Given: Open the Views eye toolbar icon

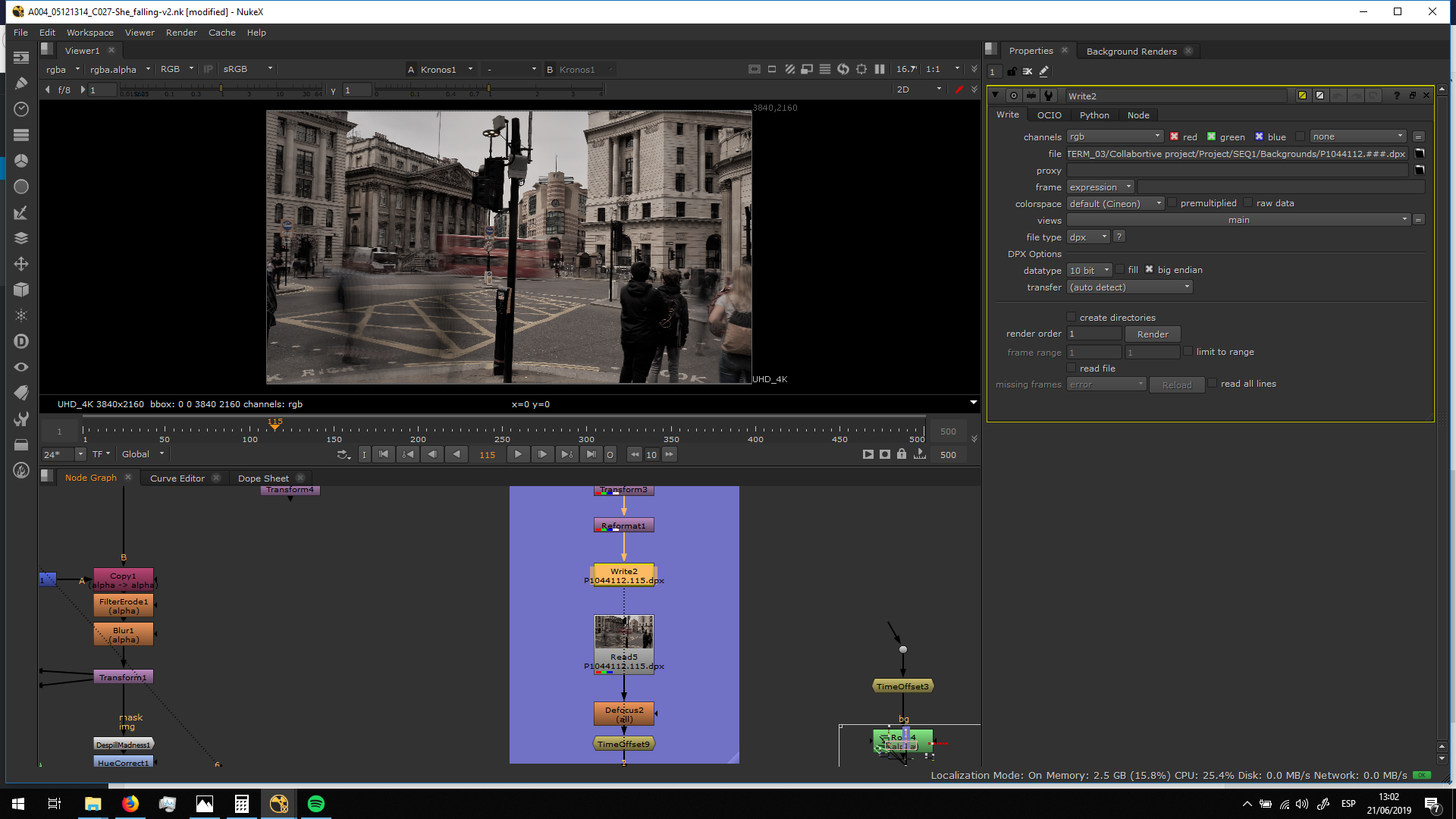Looking at the screenshot, I should (x=21, y=367).
